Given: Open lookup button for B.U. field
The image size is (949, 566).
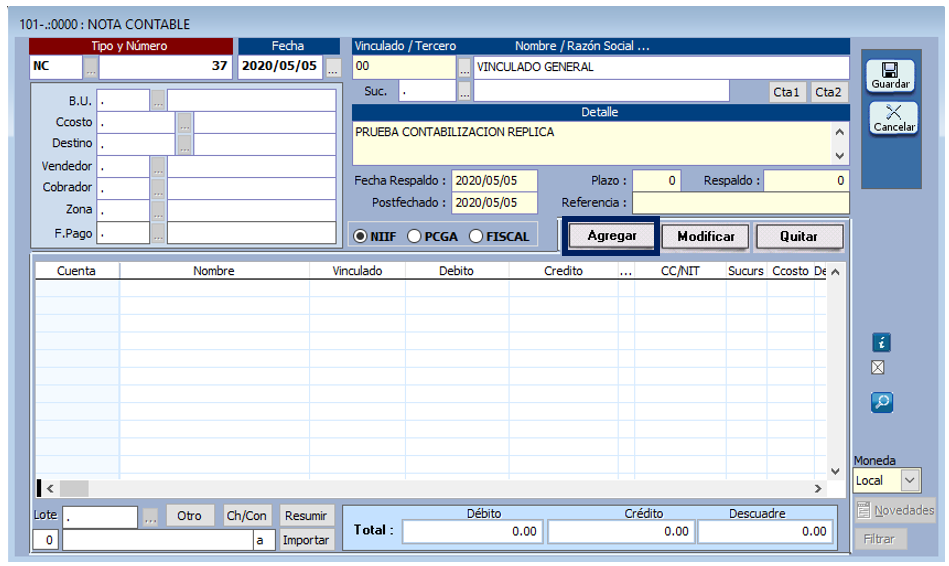Looking at the screenshot, I should 157,100.
